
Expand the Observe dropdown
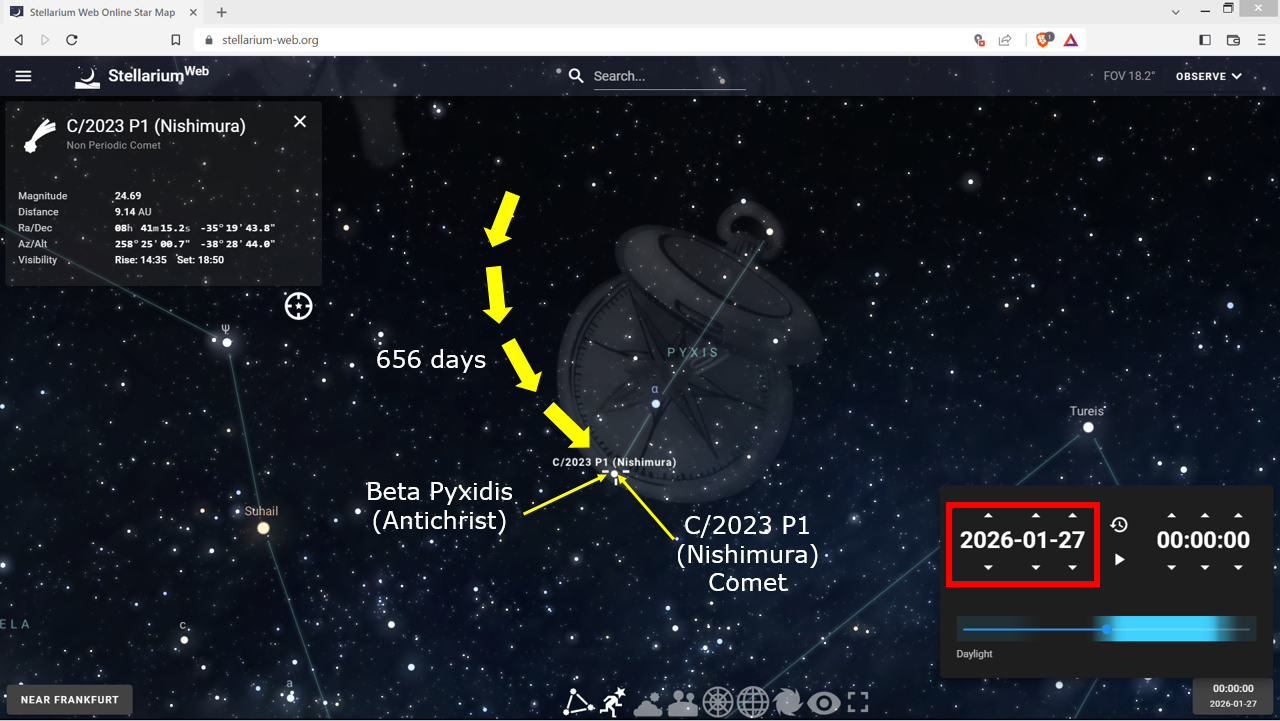pyautogui.click(x=1208, y=76)
